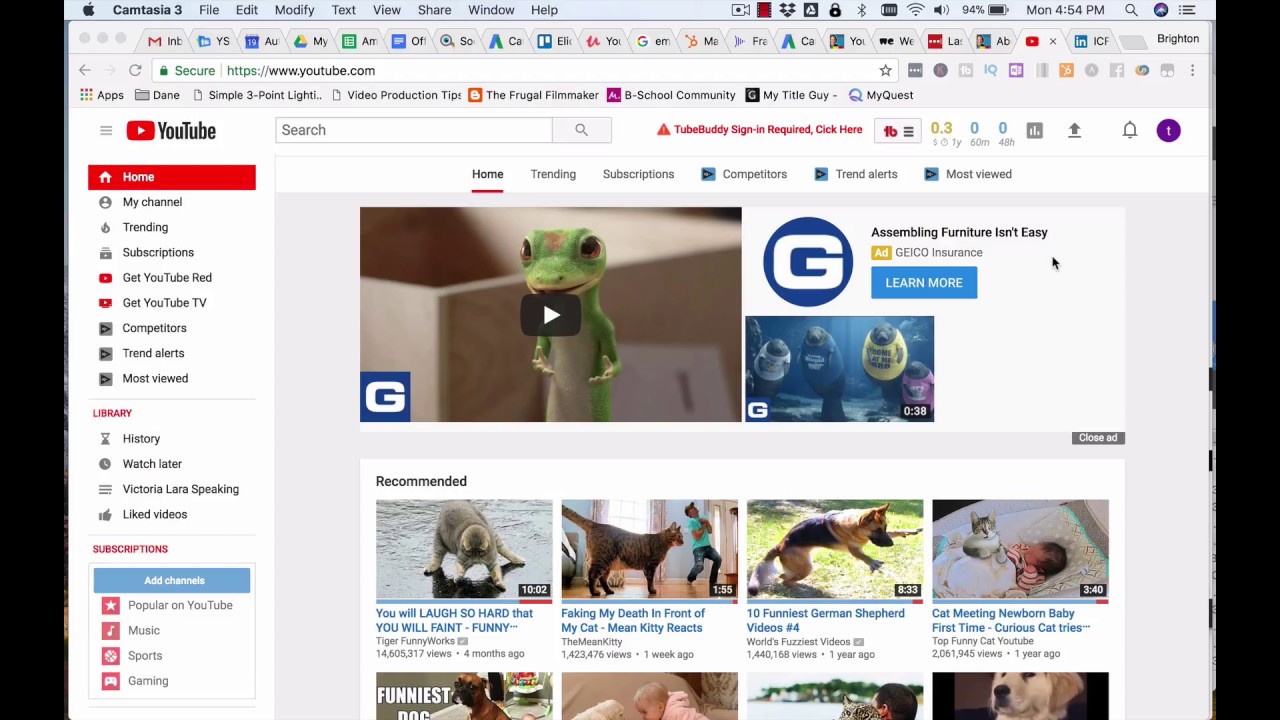Image resolution: width=1280 pixels, height=720 pixels.
Task: Click the TubeBuddy bar chart stats icon
Action: click(1035, 131)
